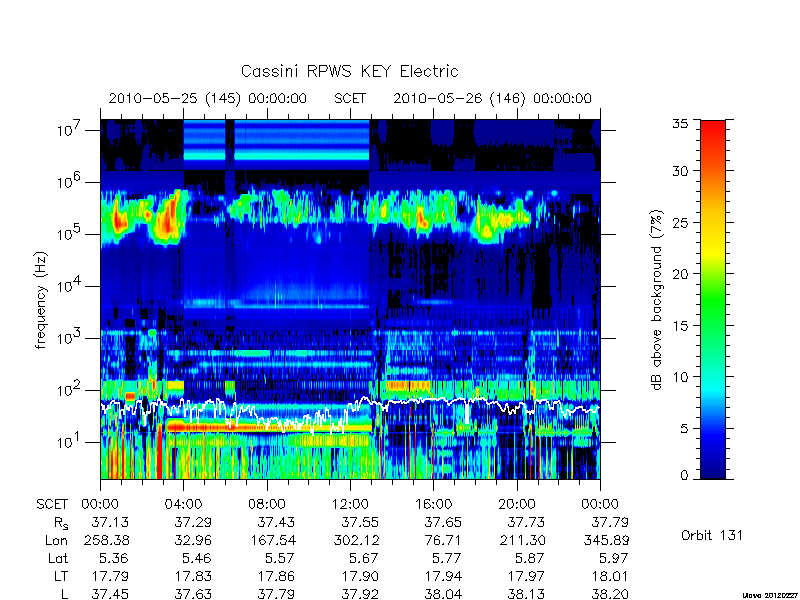The image size is (800, 600).
Task: Click the Lat value 5.36
Action: [115, 558]
